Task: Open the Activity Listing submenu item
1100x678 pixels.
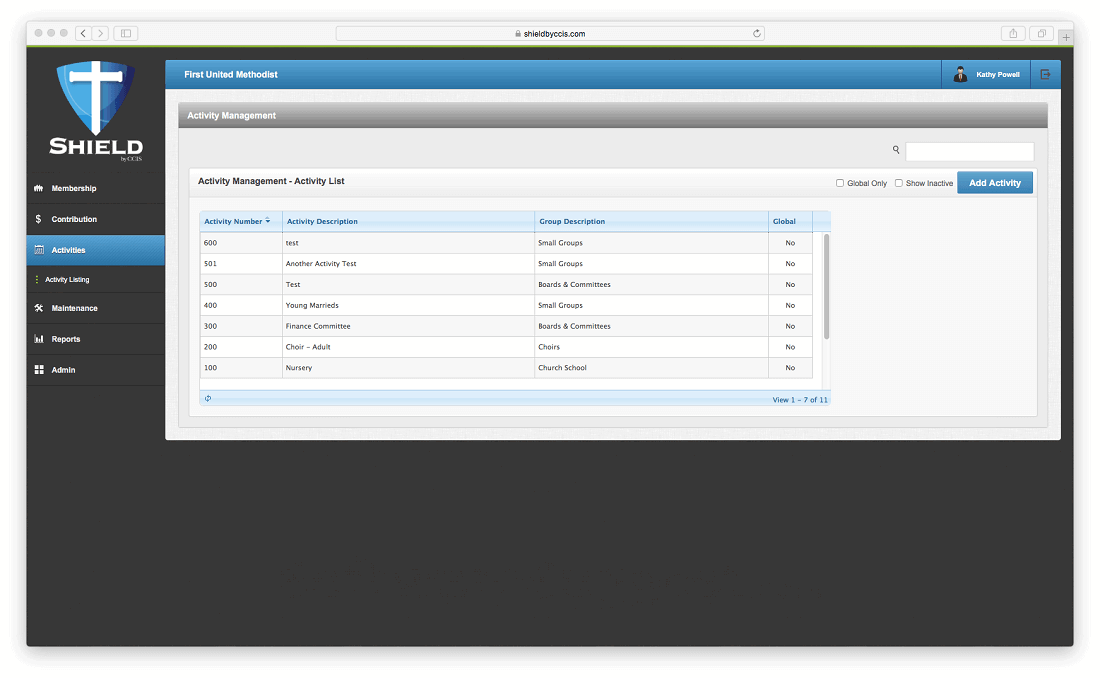Action: [67, 280]
